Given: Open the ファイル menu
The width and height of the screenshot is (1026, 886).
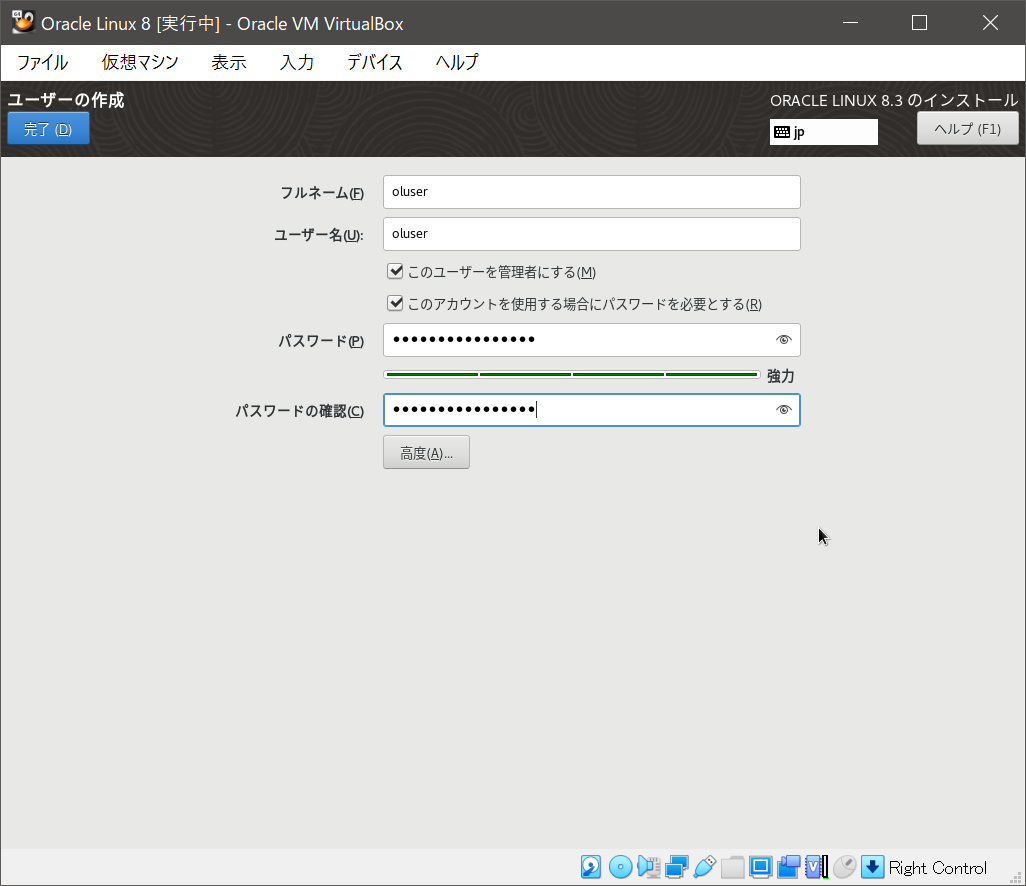Looking at the screenshot, I should coord(43,62).
